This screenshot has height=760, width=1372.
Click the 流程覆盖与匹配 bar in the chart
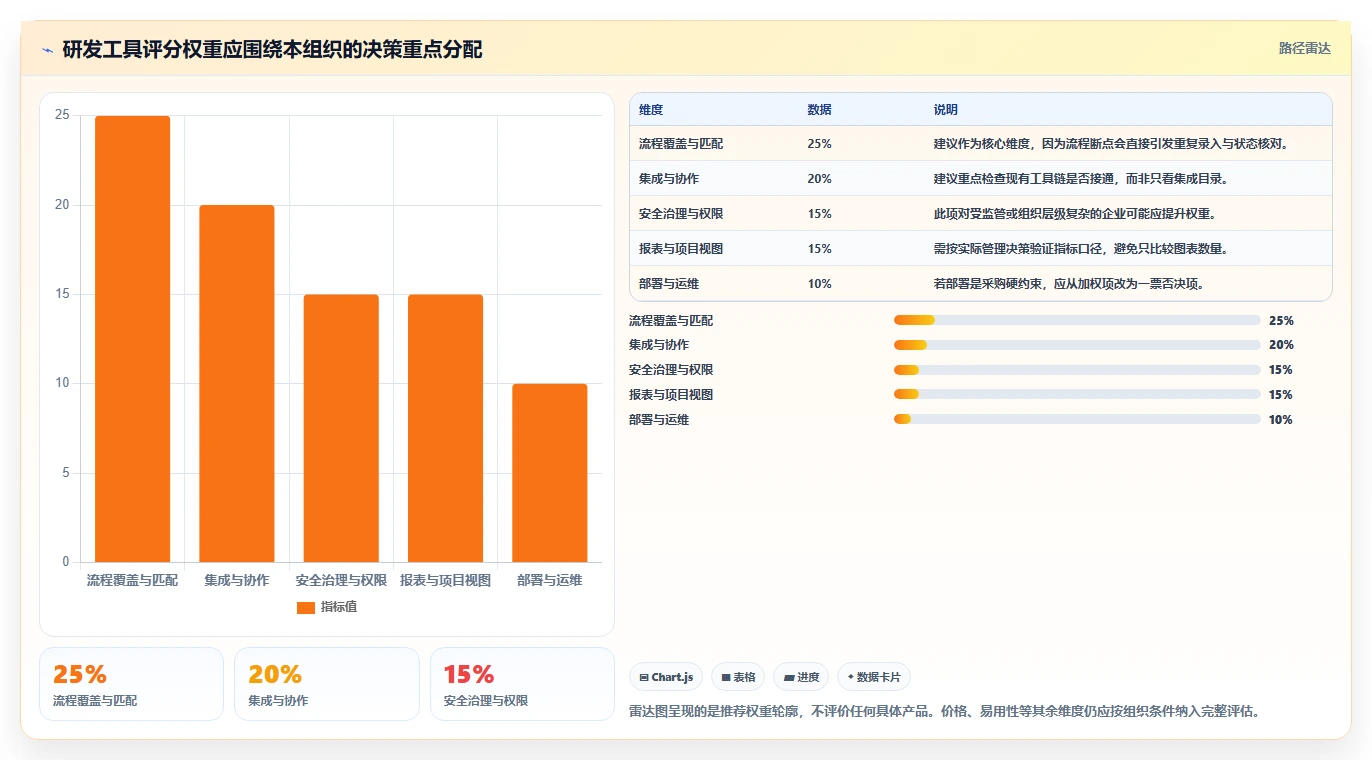[x=132, y=339]
